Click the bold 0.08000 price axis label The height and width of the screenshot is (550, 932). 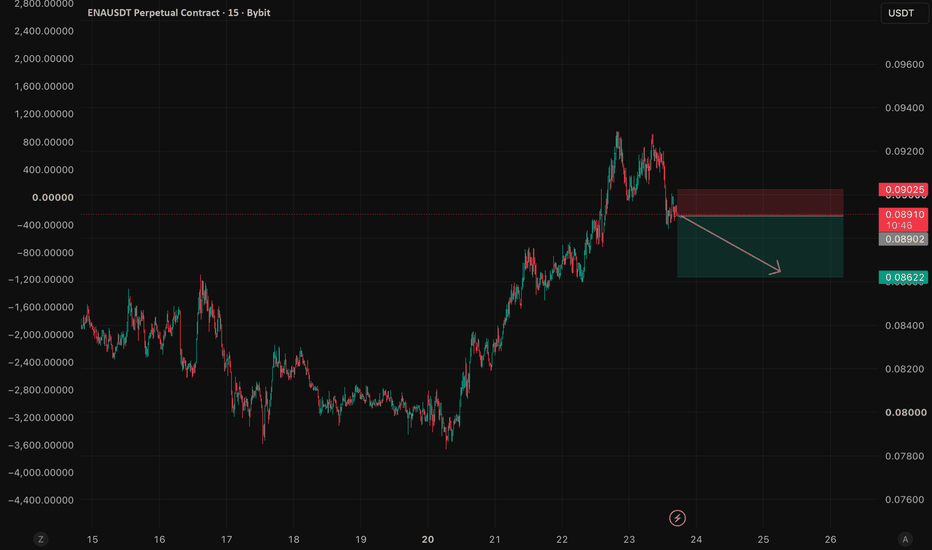905,412
